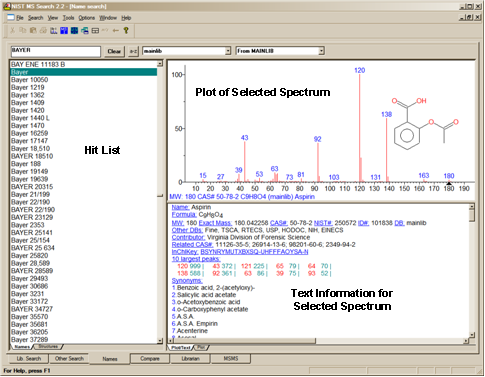Select 'BAYER 20315' in hit list
This screenshot has height=377, width=485.
click(x=83, y=187)
